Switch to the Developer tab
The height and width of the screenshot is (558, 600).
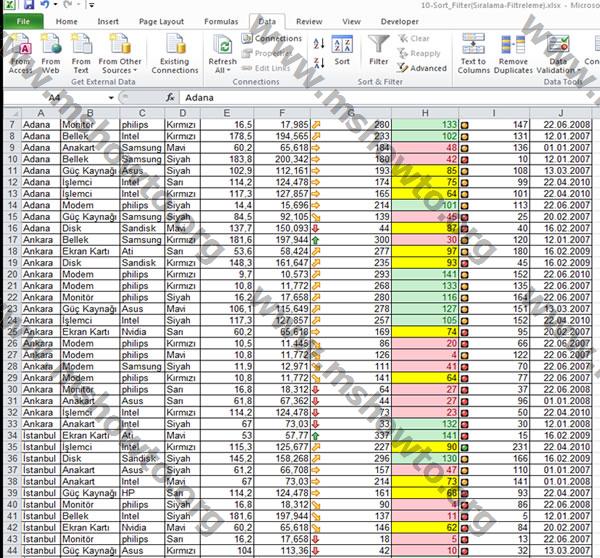(x=399, y=21)
